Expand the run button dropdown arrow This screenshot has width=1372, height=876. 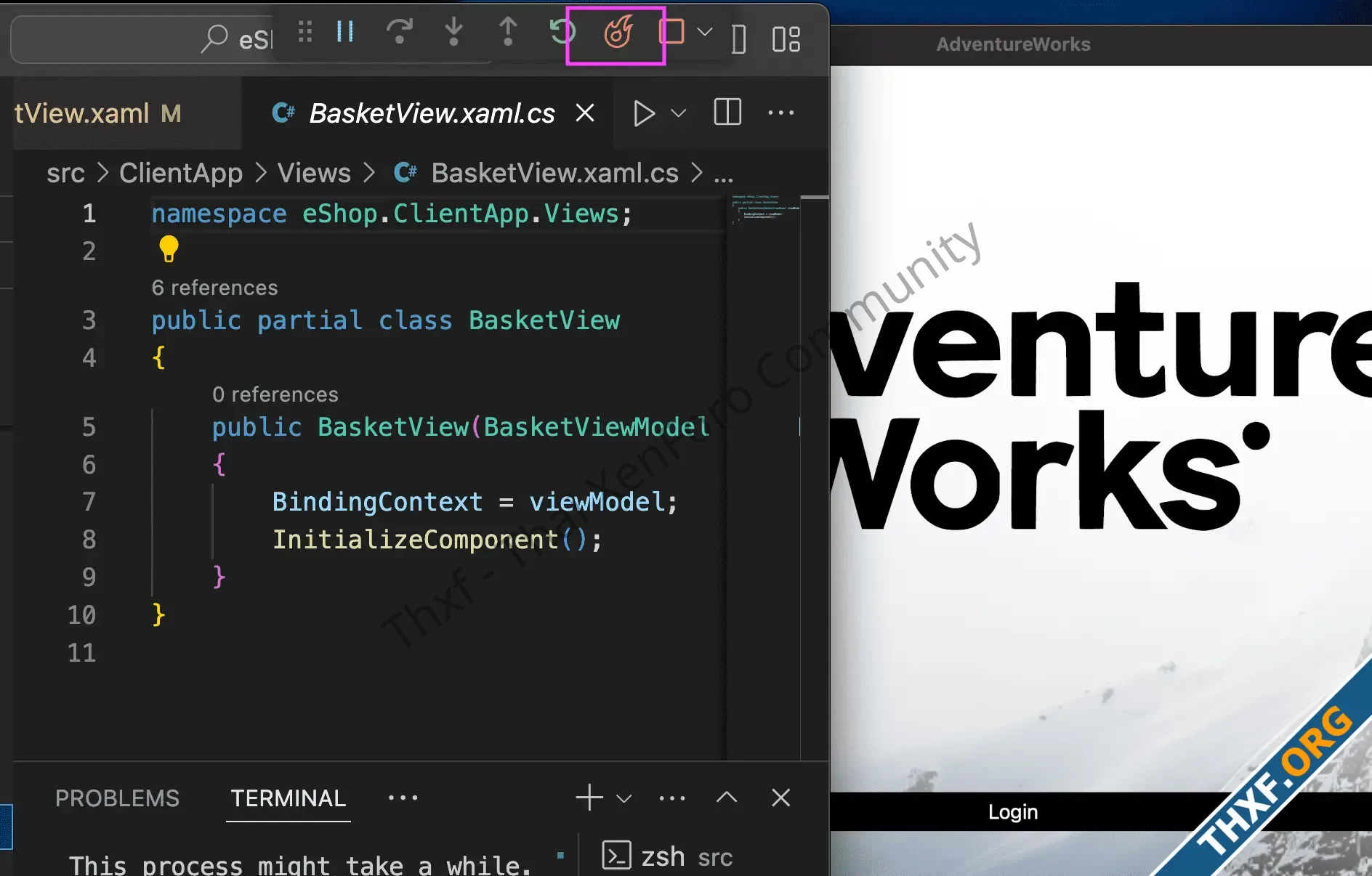678,113
